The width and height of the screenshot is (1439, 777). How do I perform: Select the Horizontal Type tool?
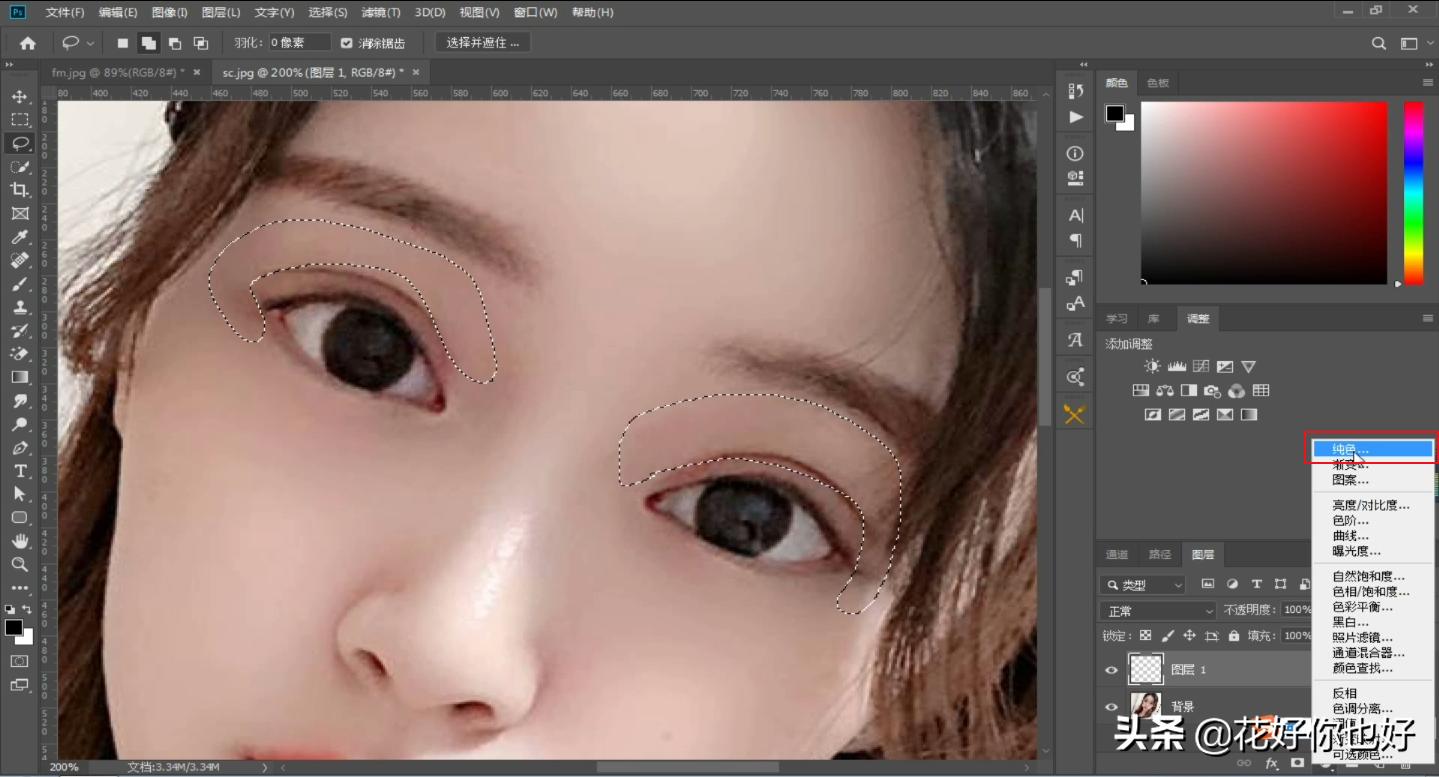(19, 471)
